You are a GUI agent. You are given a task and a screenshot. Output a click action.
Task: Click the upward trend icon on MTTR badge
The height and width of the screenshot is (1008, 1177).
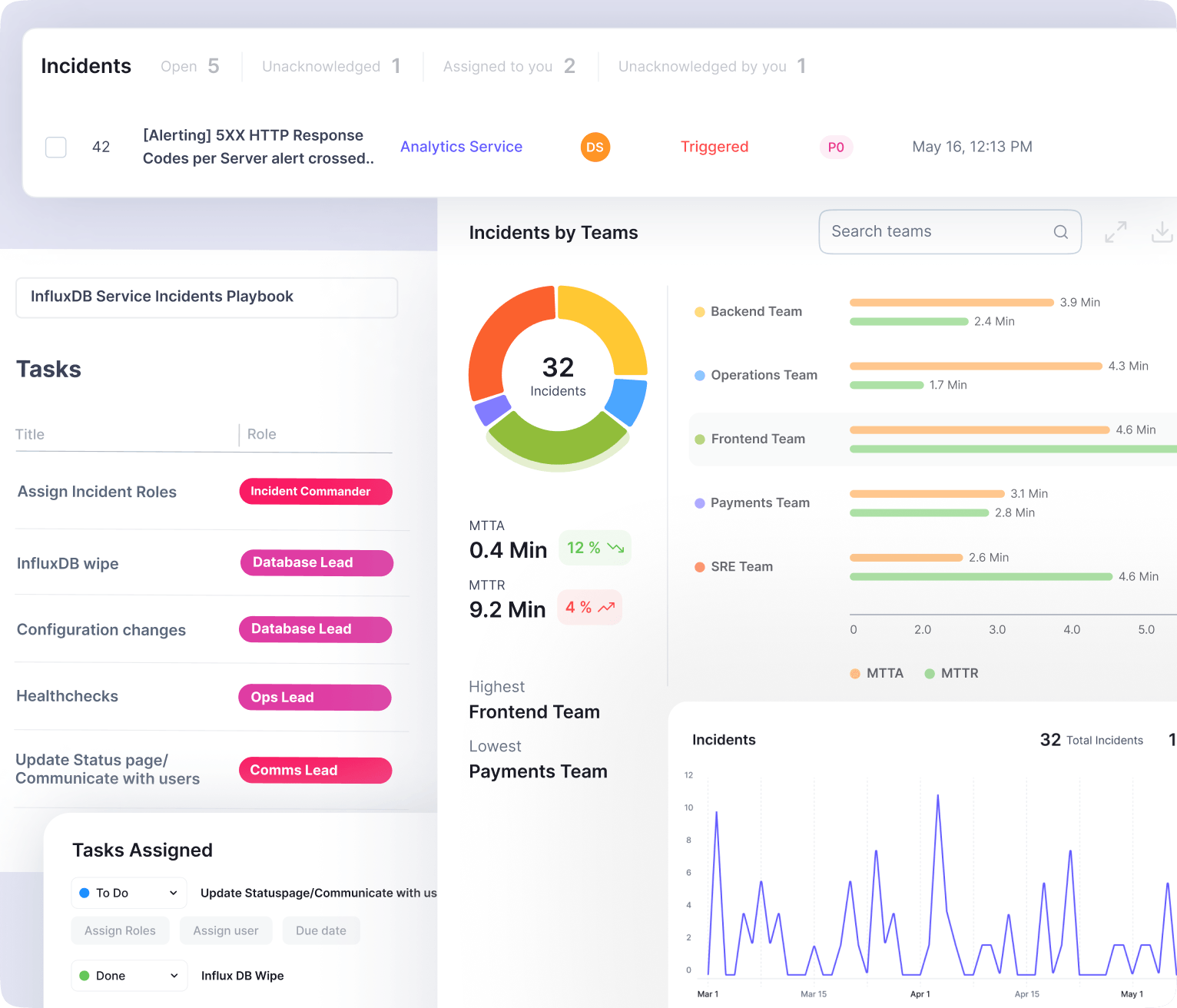(606, 607)
